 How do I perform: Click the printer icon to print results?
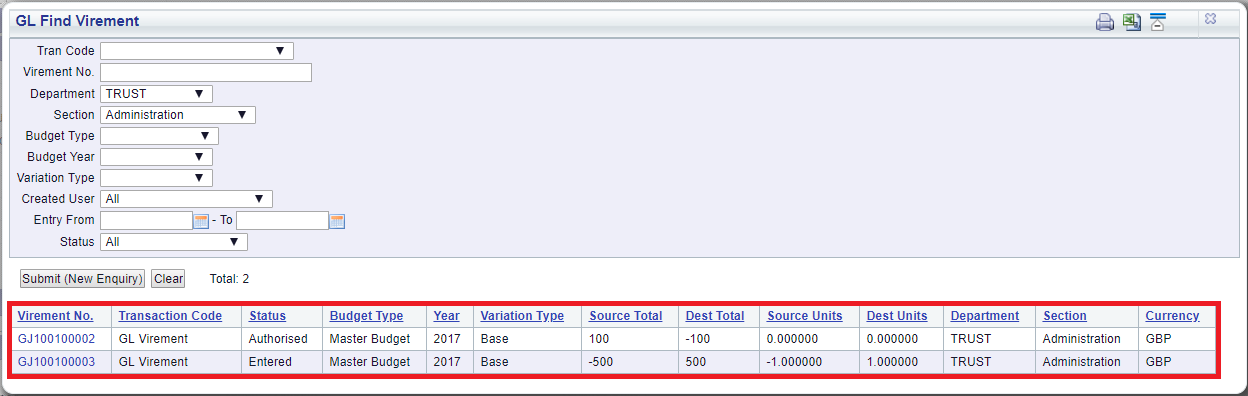pyautogui.click(x=1105, y=22)
